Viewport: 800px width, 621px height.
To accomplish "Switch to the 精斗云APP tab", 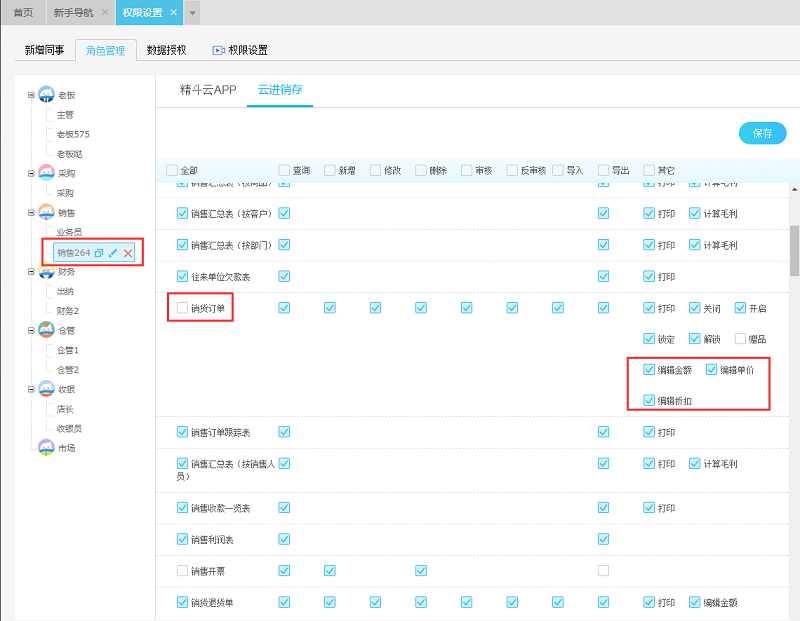I will point(207,90).
